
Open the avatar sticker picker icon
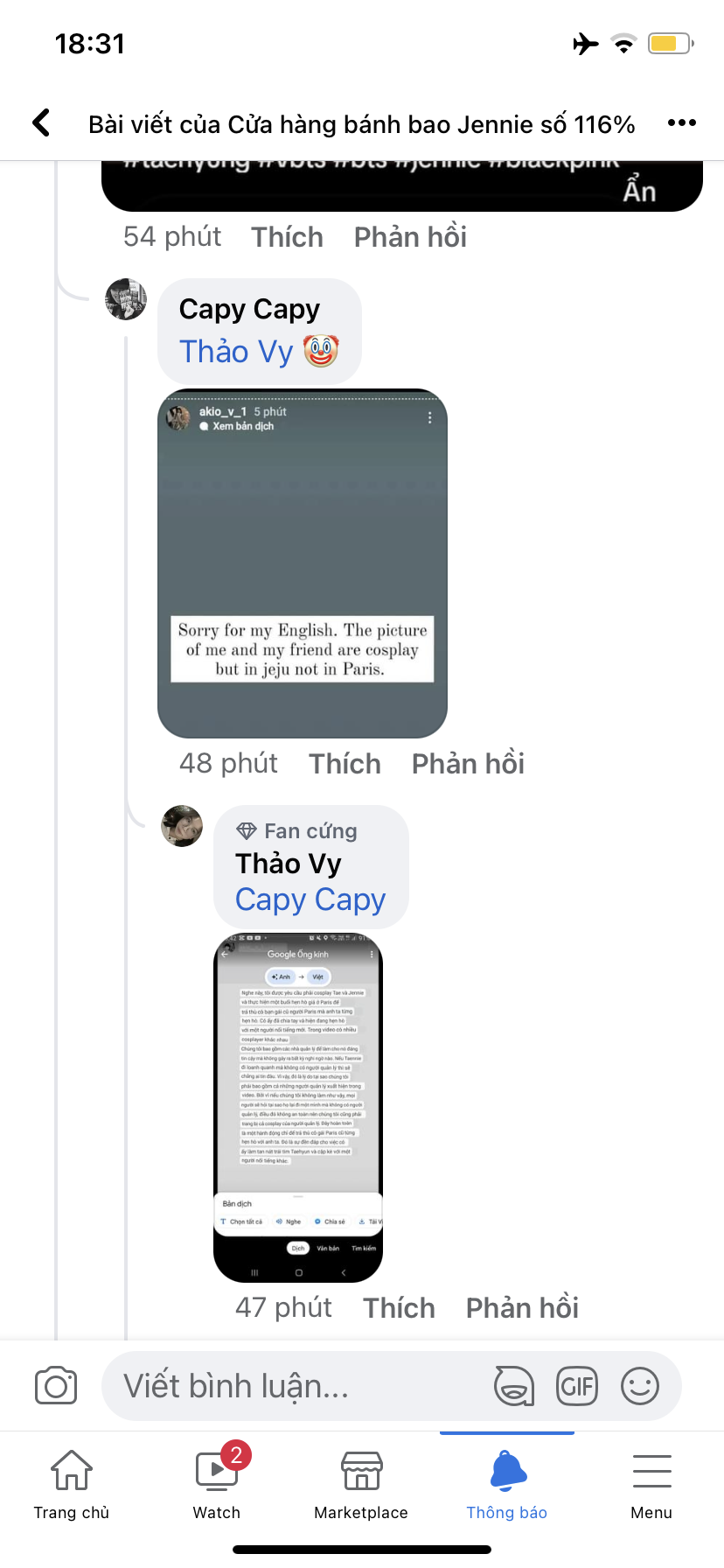pos(514,1386)
